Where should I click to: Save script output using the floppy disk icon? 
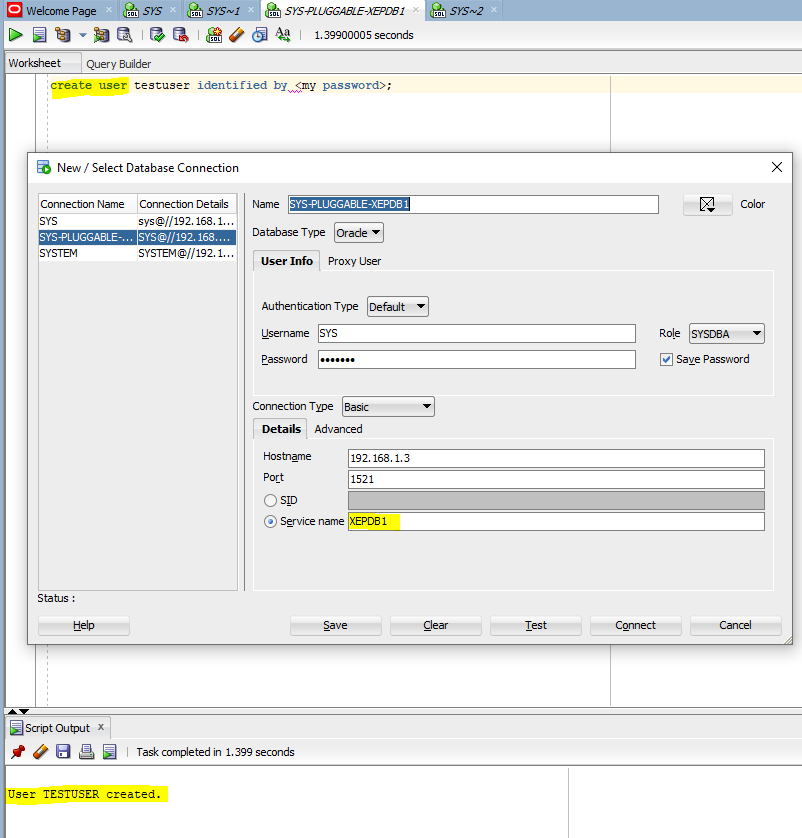point(63,751)
